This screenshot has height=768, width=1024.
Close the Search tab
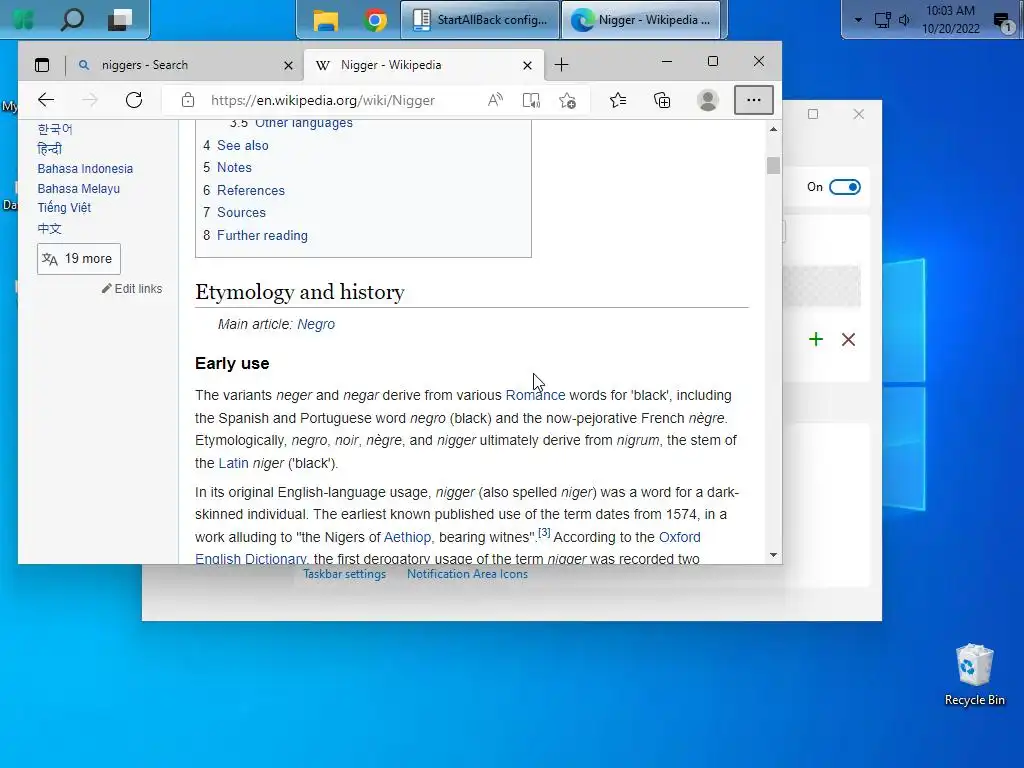pos(288,65)
